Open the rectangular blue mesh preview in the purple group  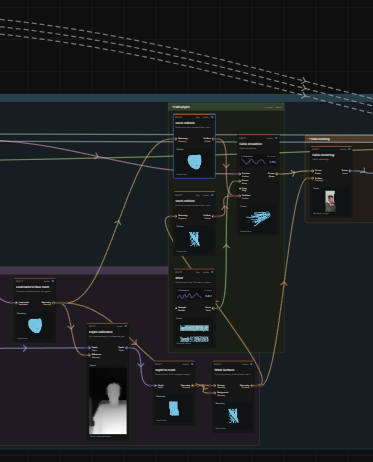174,408
